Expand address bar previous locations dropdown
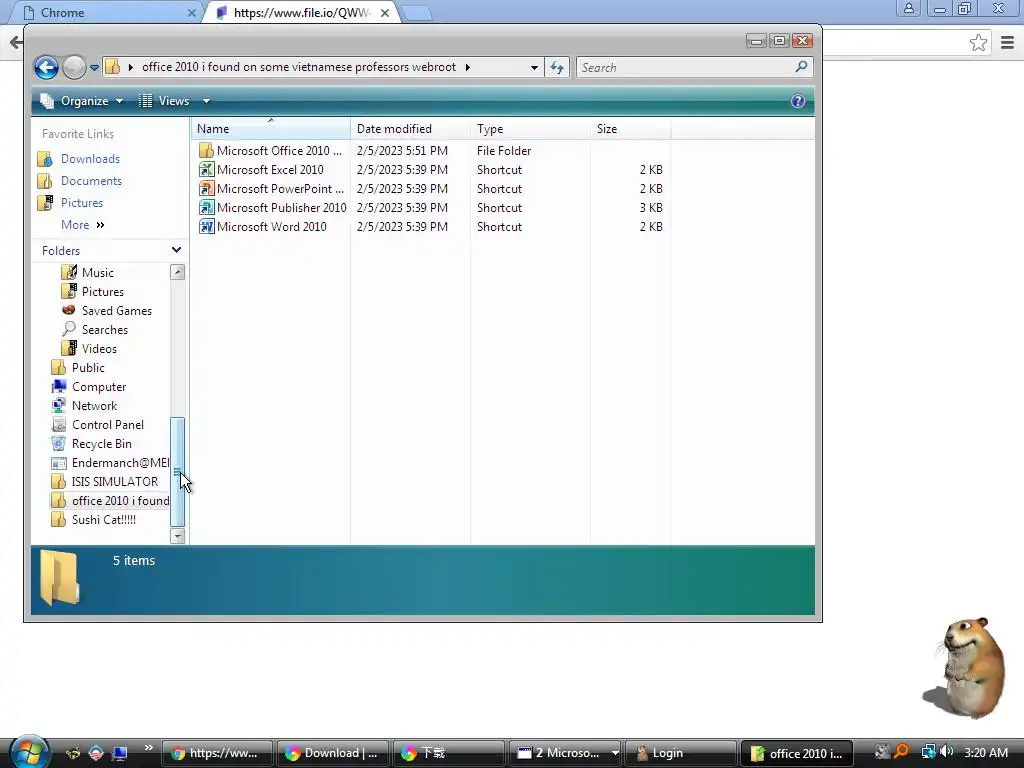1024x768 pixels. pos(534,67)
